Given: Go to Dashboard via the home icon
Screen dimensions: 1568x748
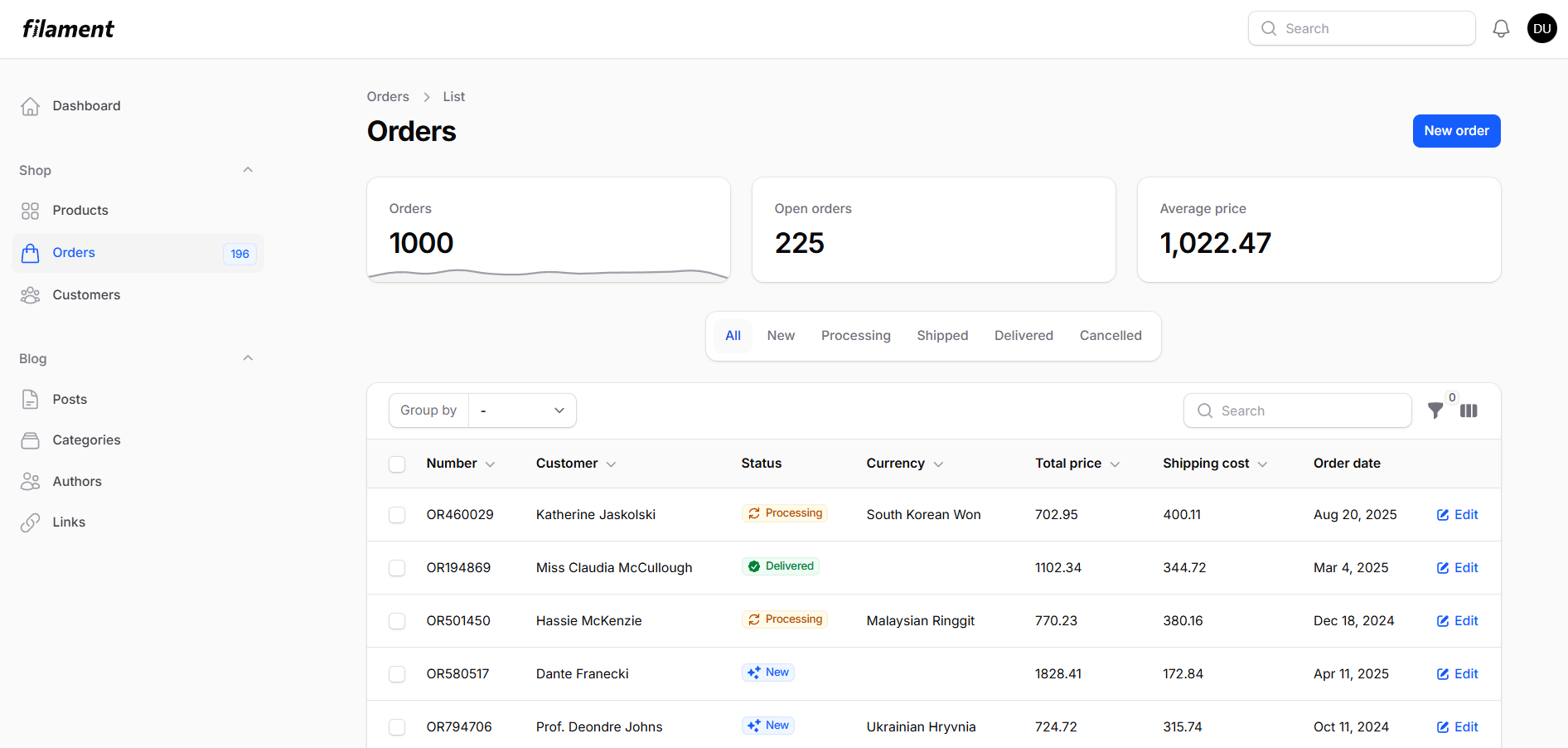Looking at the screenshot, I should pos(31,106).
